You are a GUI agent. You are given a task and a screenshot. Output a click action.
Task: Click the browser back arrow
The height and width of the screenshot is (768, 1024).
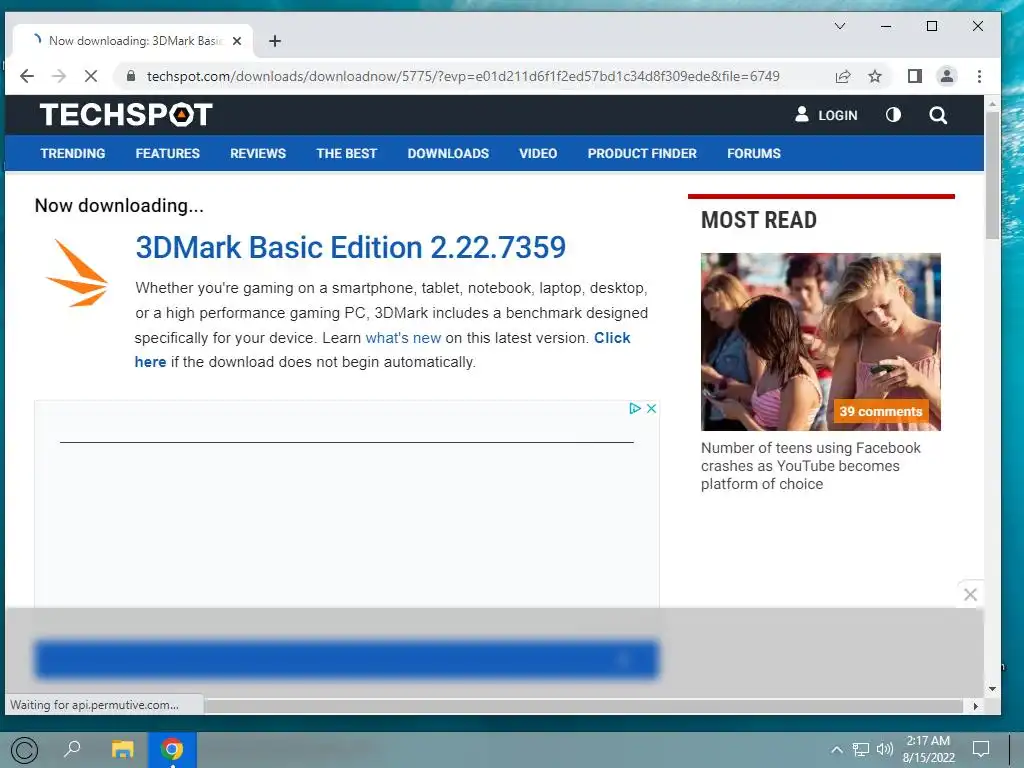point(27,76)
